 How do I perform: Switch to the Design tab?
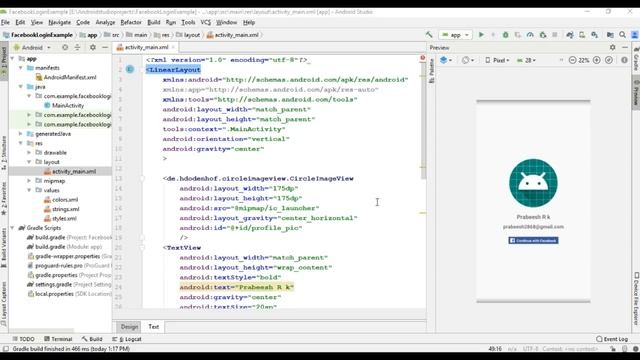coord(129,327)
